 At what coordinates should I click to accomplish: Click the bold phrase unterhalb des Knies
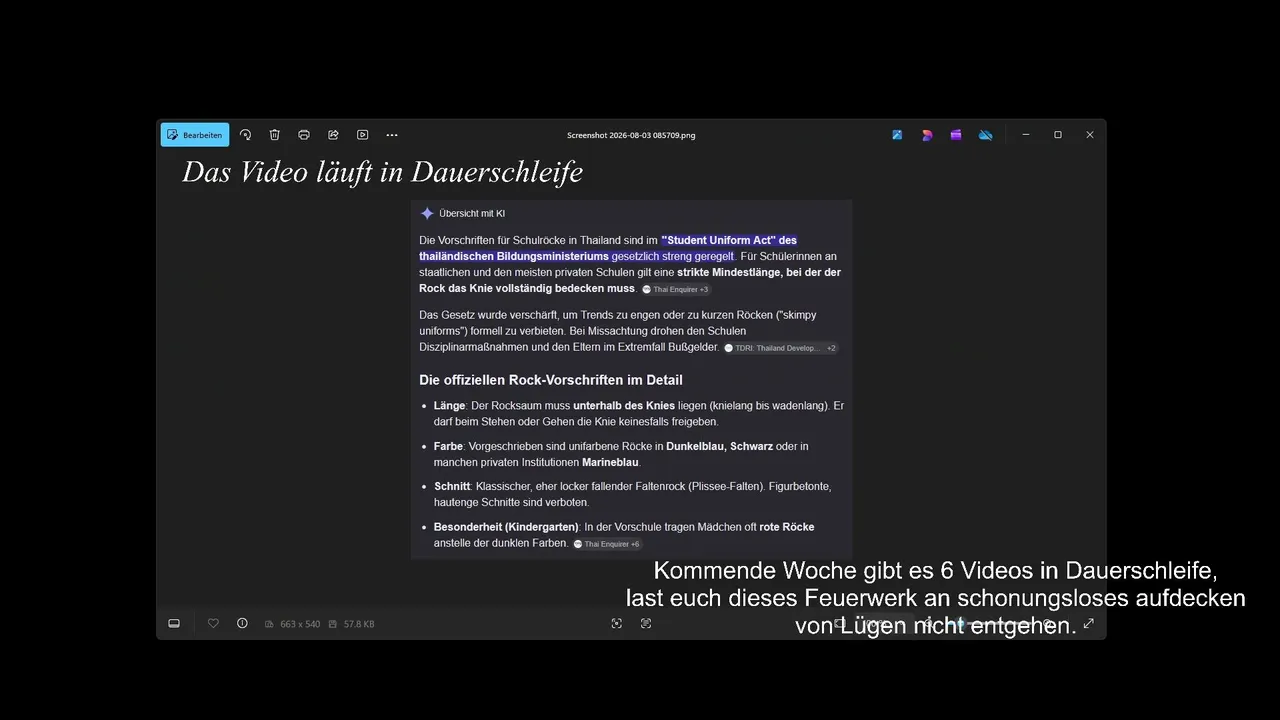tap(624, 406)
